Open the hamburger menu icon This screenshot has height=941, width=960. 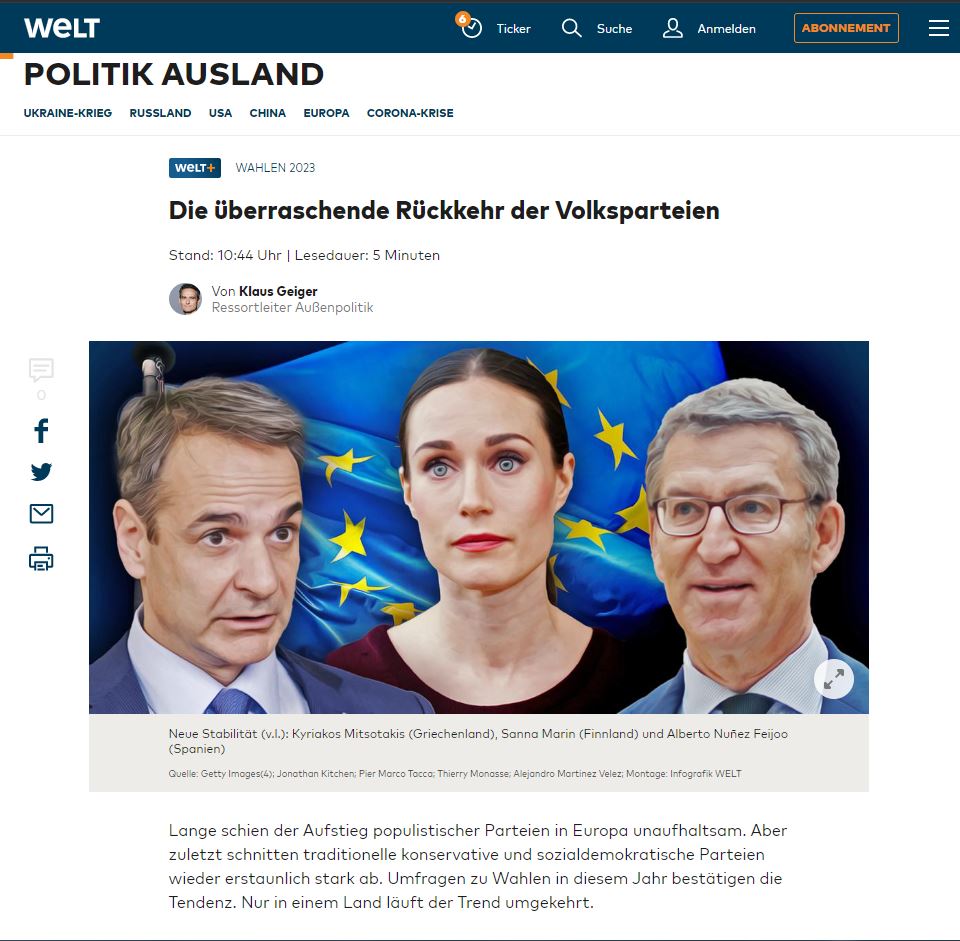click(939, 28)
